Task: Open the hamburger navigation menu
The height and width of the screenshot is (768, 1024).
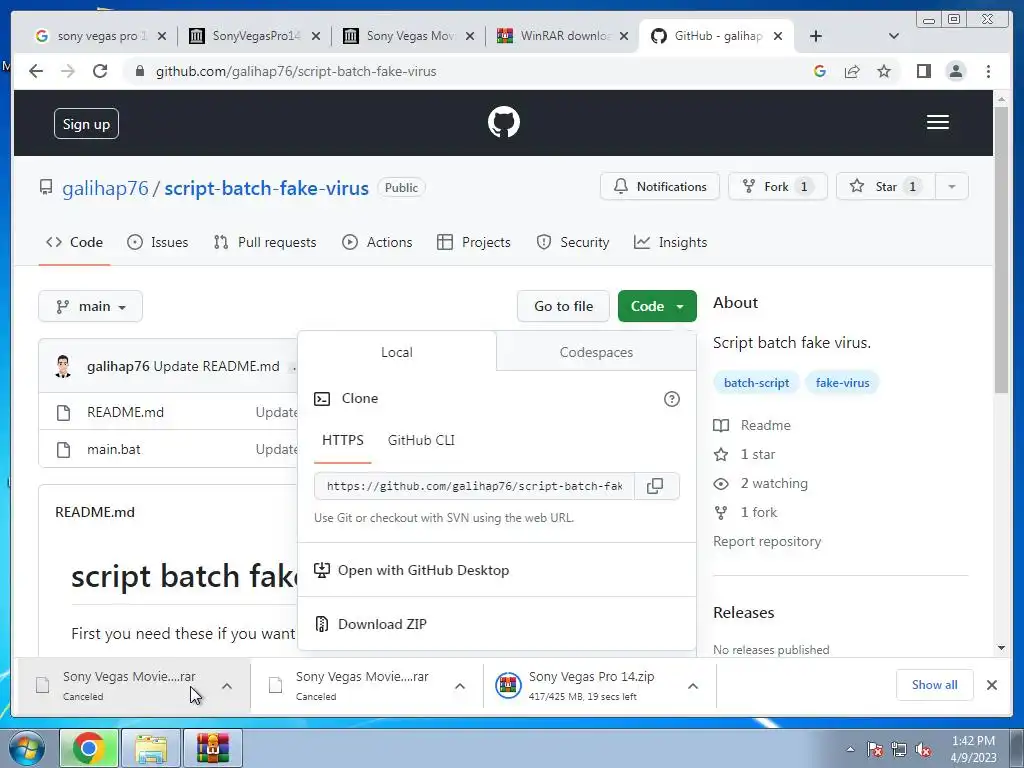Action: coord(937,122)
